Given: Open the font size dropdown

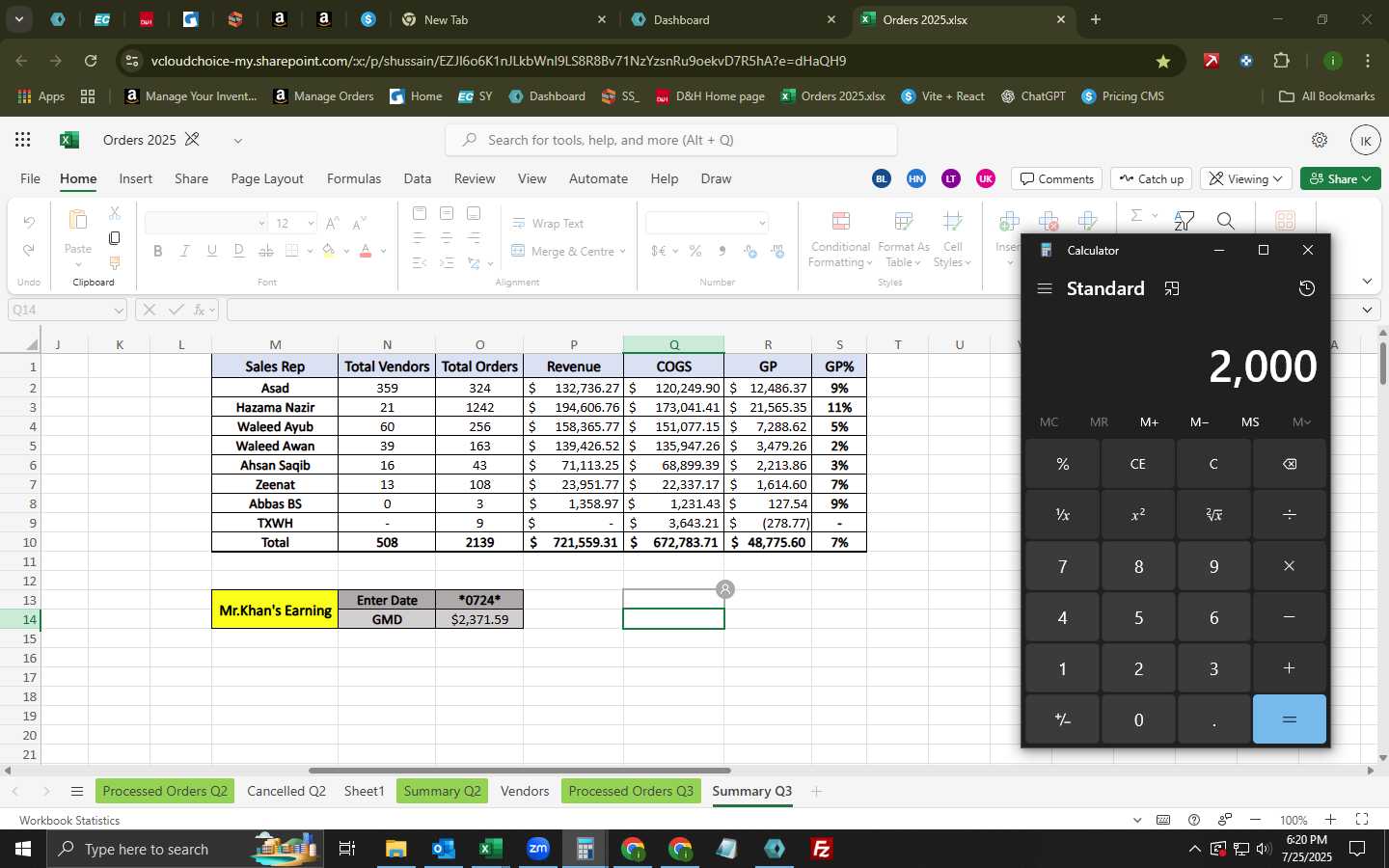Looking at the screenshot, I should (311, 223).
